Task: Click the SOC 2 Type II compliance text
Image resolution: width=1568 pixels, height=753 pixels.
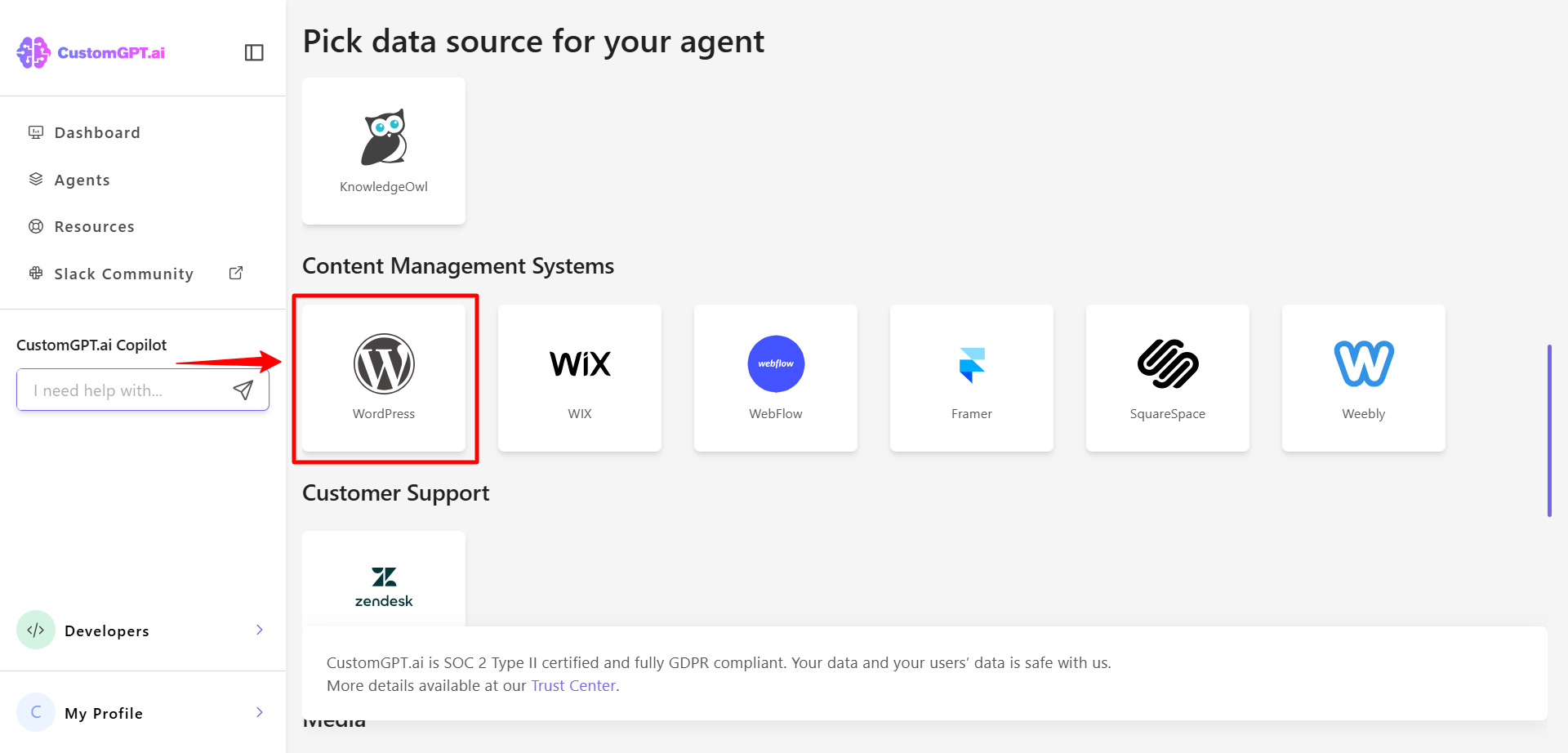Action: tap(719, 663)
